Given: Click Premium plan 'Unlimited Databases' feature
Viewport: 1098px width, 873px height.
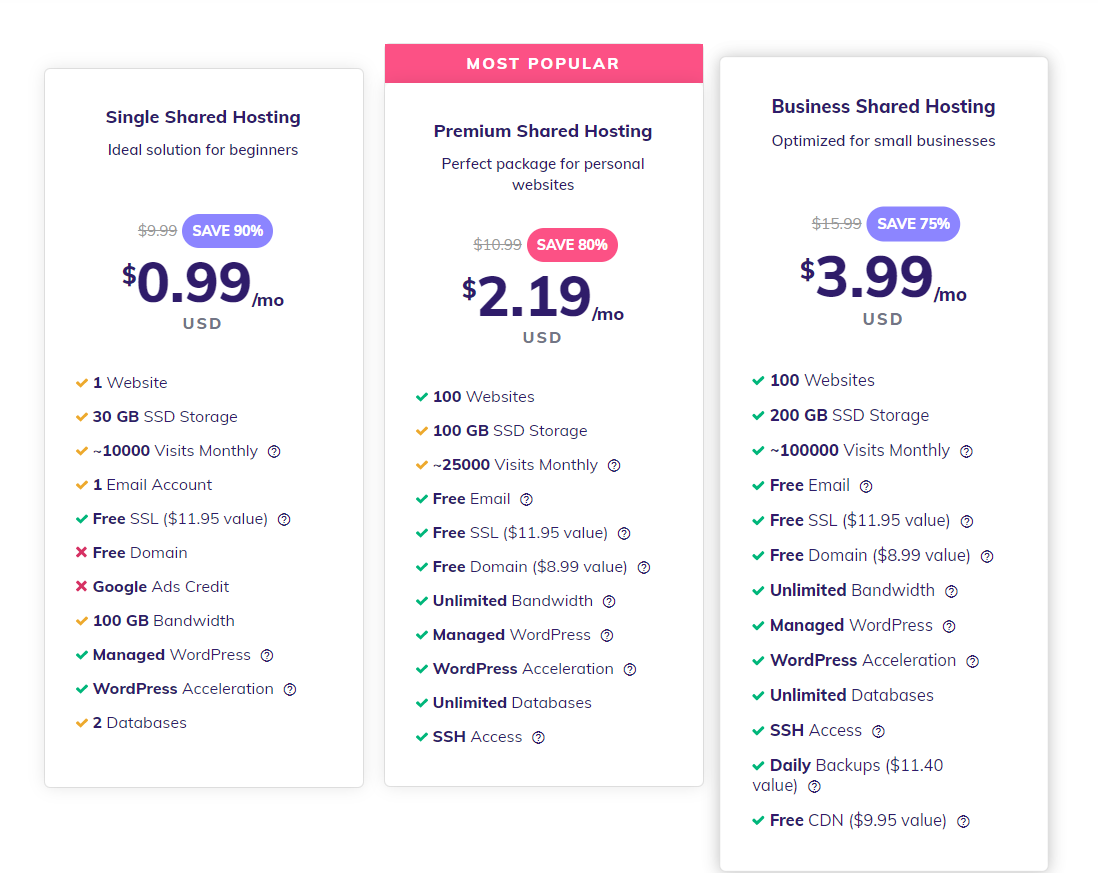Looking at the screenshot, I should [x=512, y=703].
